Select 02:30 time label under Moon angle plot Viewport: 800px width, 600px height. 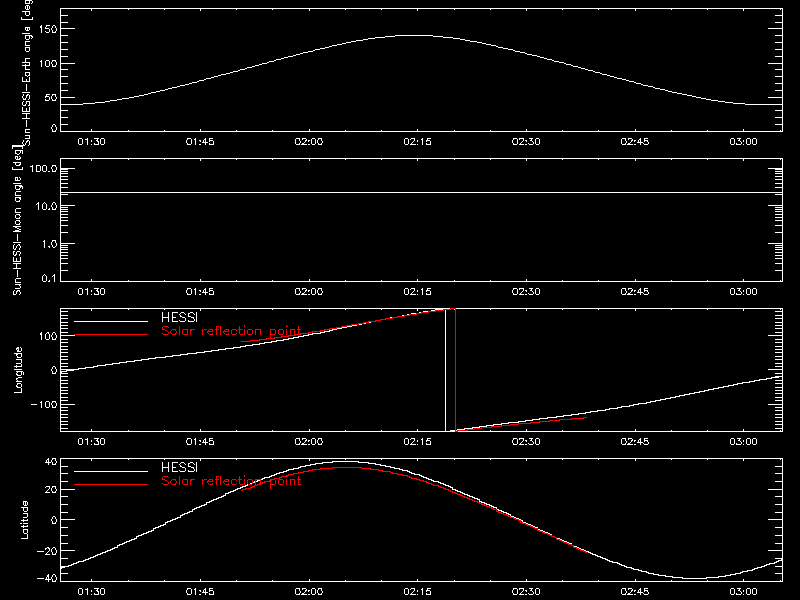[526, 291]
